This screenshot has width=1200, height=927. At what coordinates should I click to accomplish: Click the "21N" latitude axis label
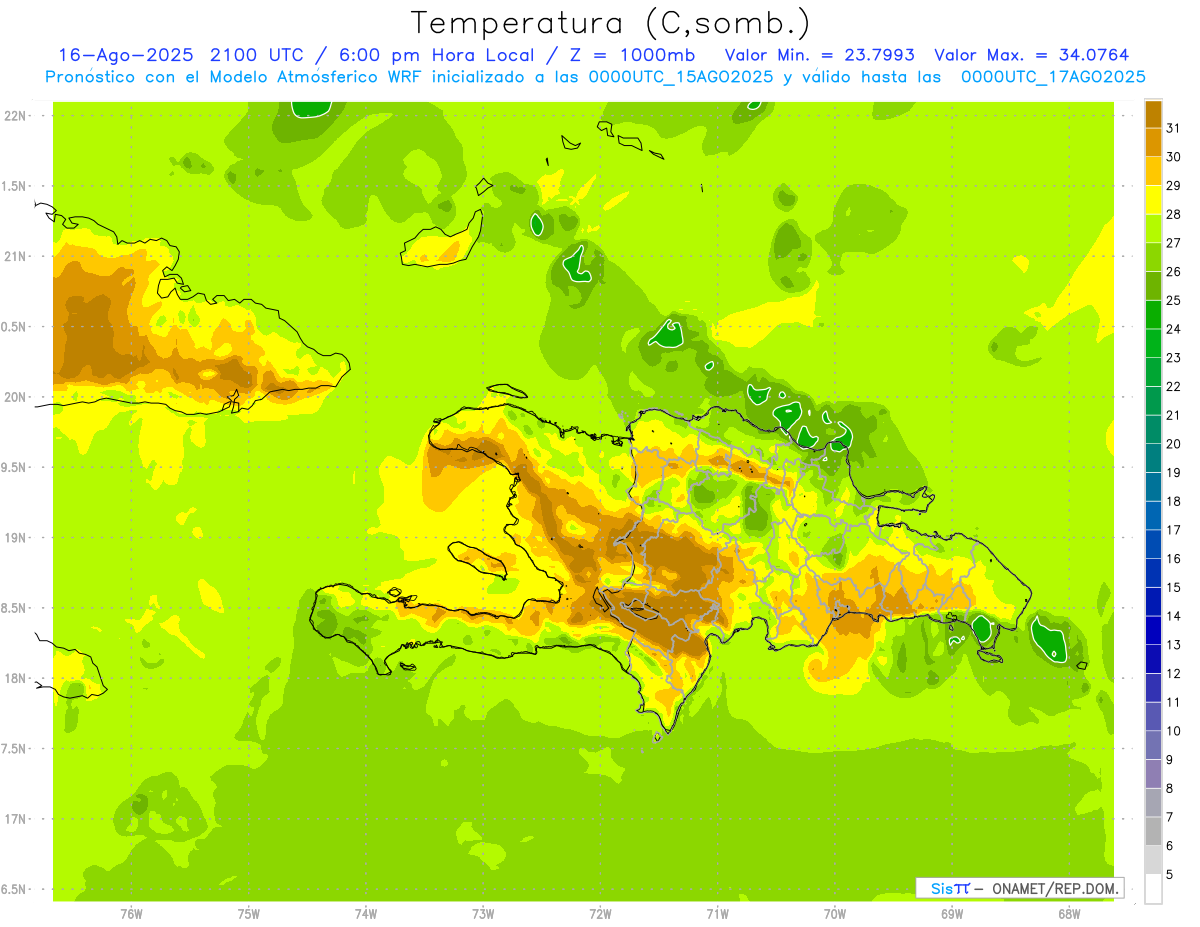tap(16, 256)
